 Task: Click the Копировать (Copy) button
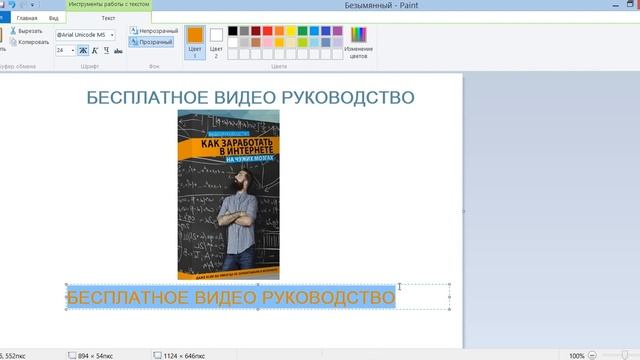pyautogui.click(x=29, y=42)
